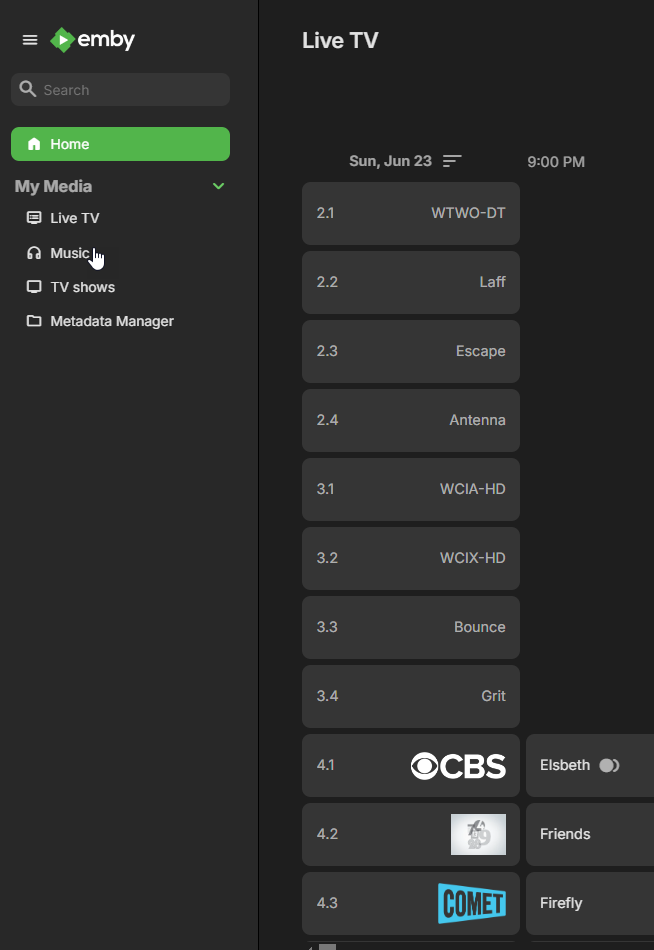The image size is (654, 950).
Task: Open TV shows from the sidebar
Action: [81, 287]
